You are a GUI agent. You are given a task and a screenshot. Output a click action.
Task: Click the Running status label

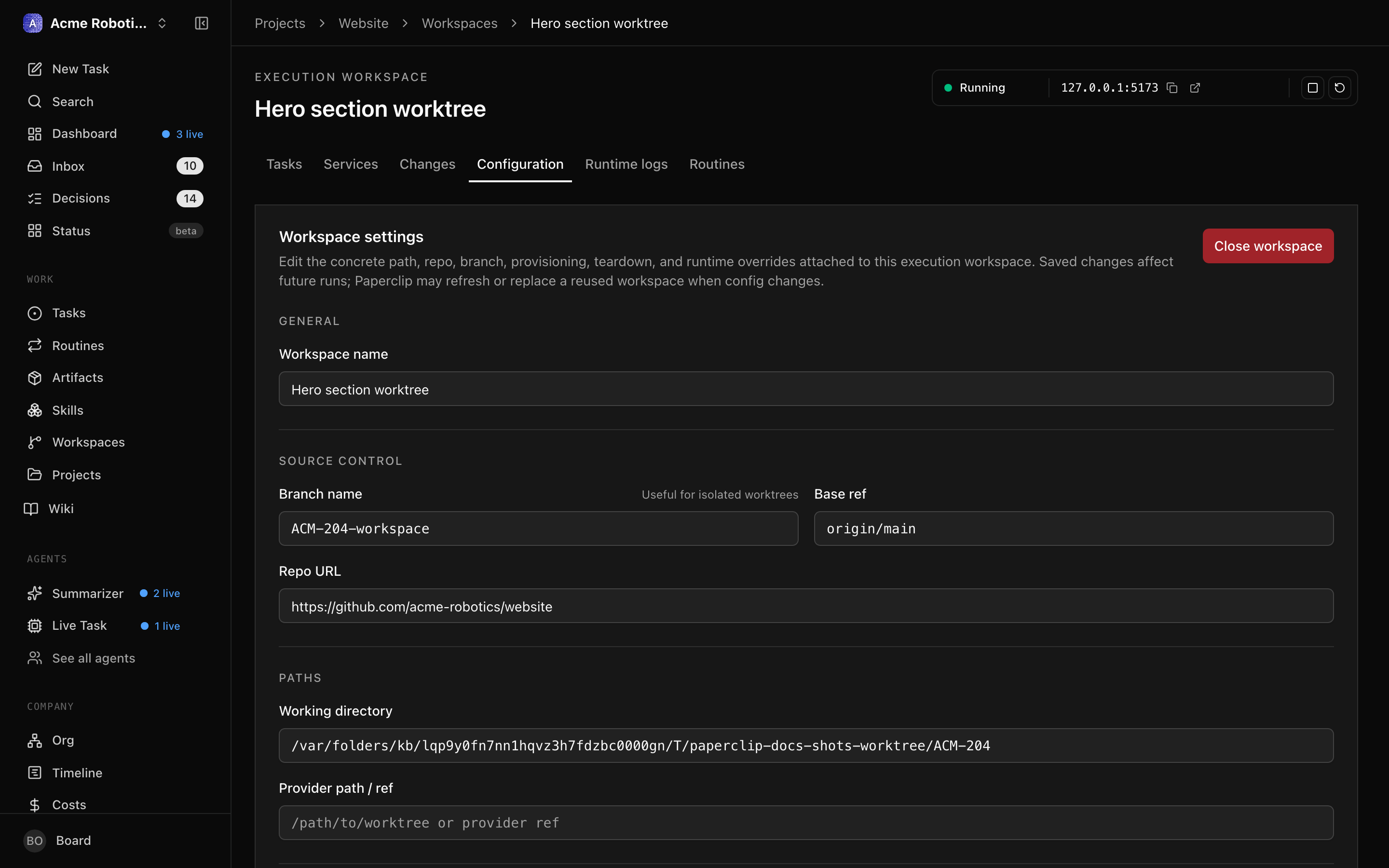coord(982,88)
